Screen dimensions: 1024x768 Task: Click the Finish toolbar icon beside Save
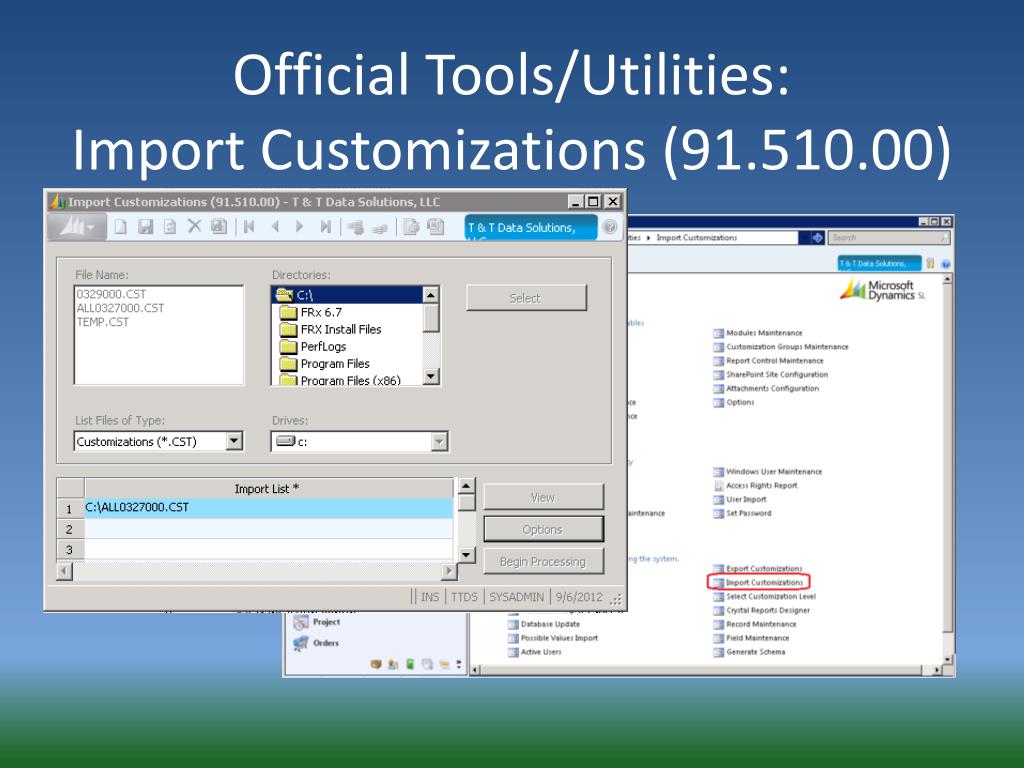tap(170, 227)
